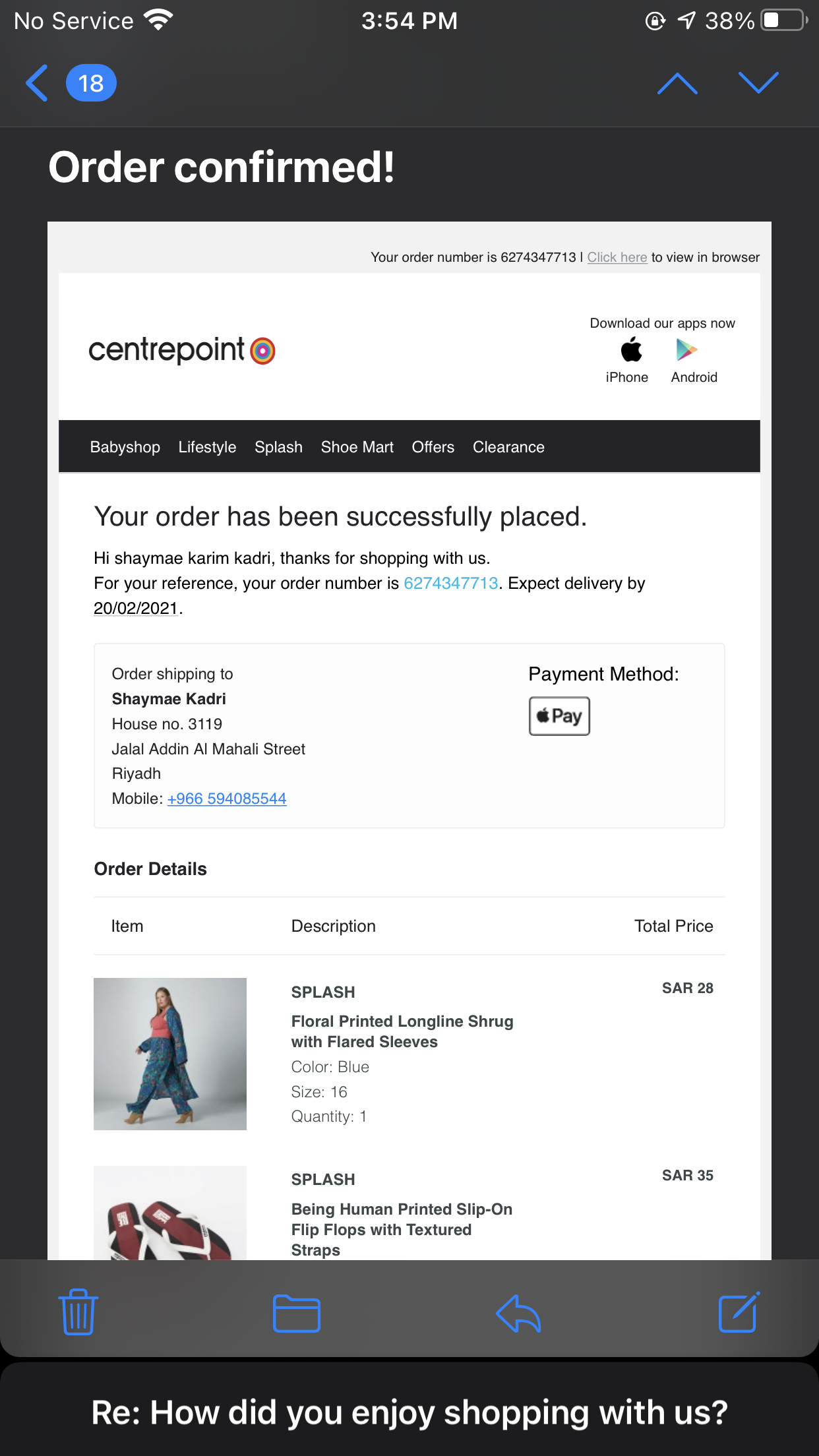Select the Shoe Mart menu item
The height and width of the screenshot is (1456, 819).
(x=357, y=447)
